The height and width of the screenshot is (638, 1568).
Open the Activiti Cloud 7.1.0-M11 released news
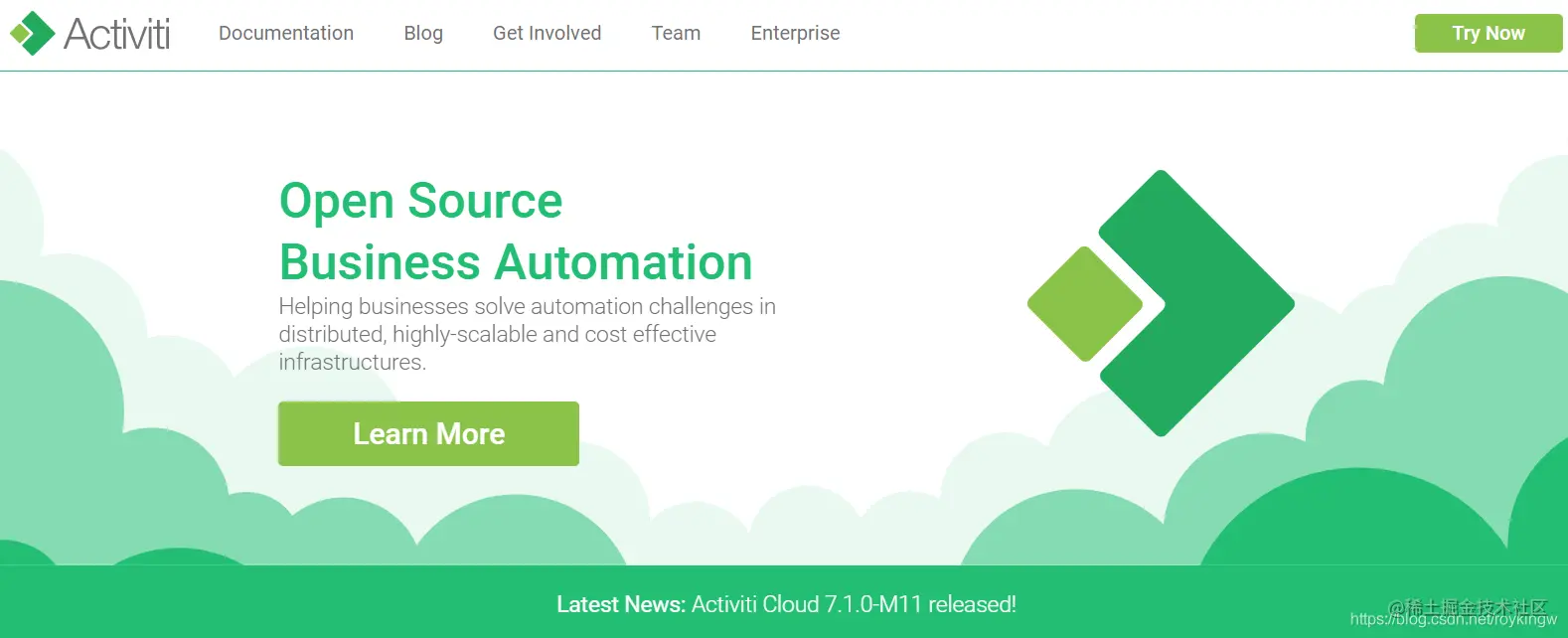(854, 604)
